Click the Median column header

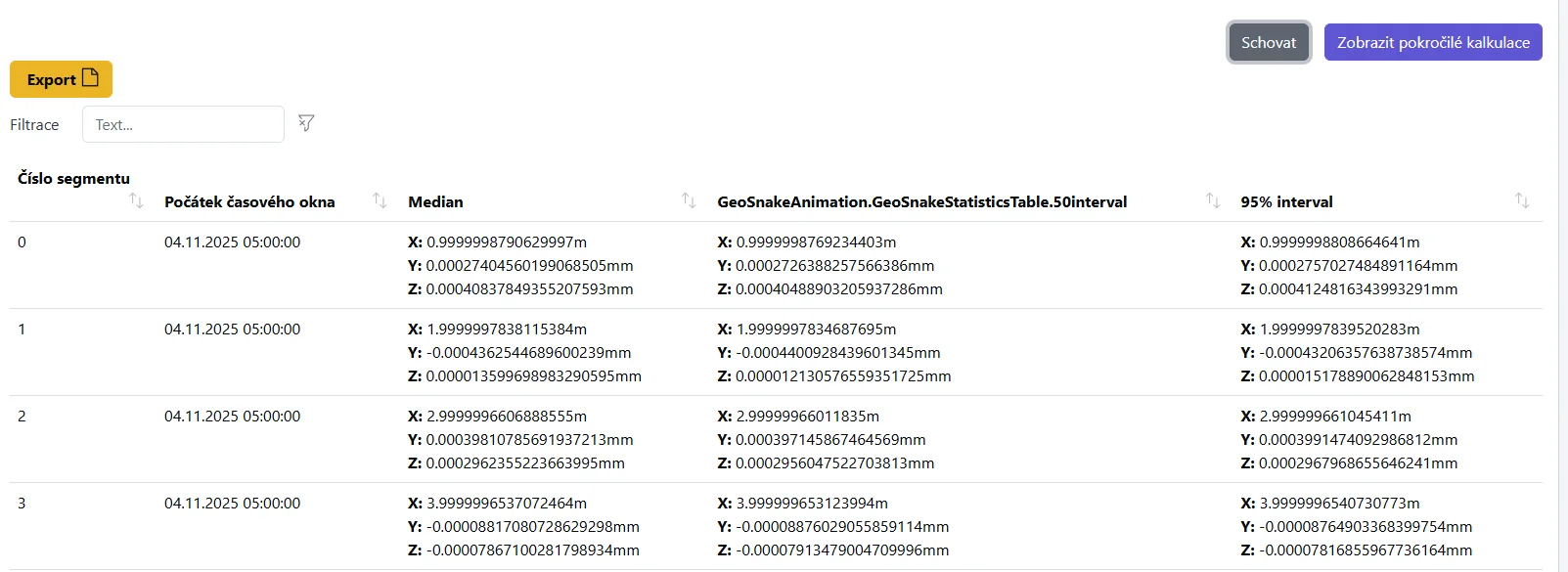435,202
